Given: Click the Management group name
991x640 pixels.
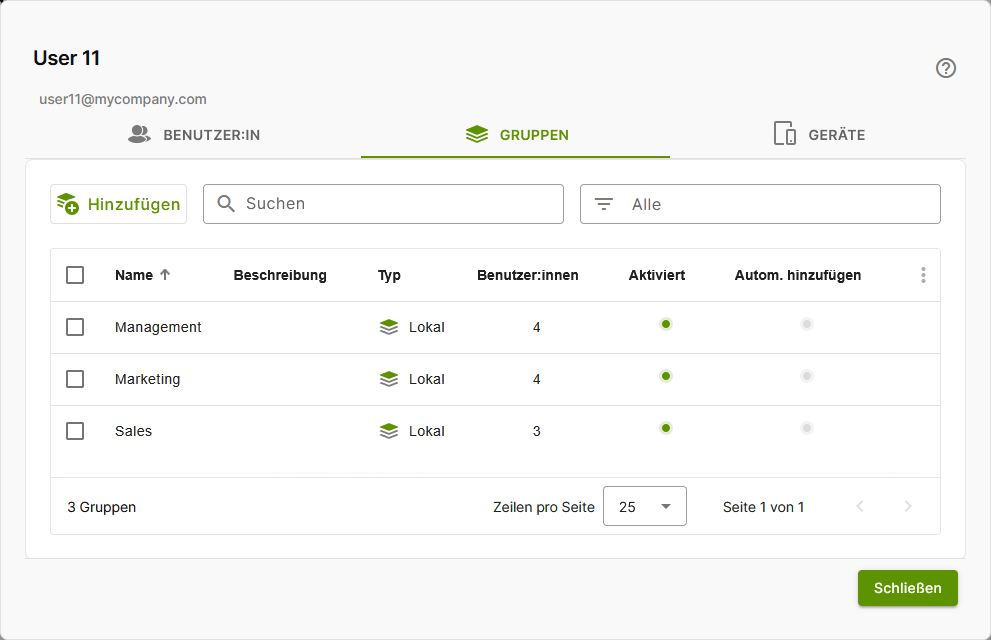Looking at the screenshot, I should coord(158,327).
